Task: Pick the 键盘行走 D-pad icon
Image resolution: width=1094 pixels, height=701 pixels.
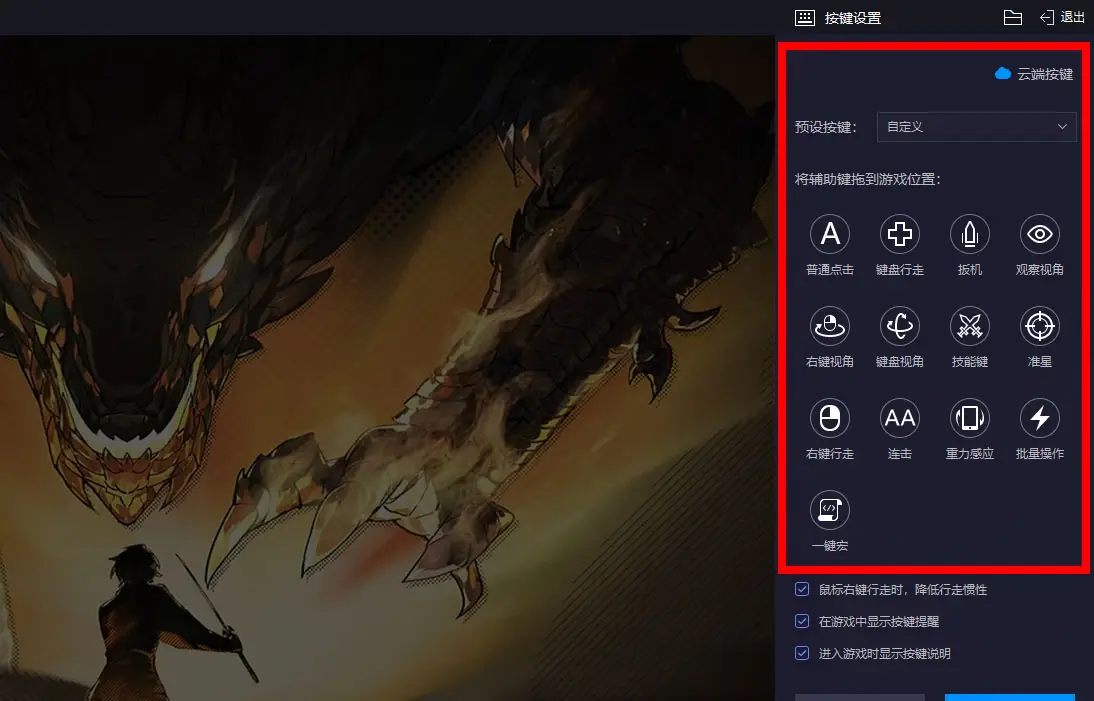Action: tap(899, 234)
